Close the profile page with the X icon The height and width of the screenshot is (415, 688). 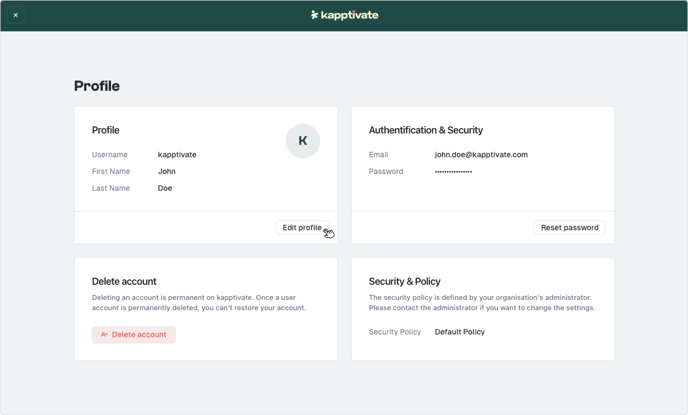pos(16,15)
